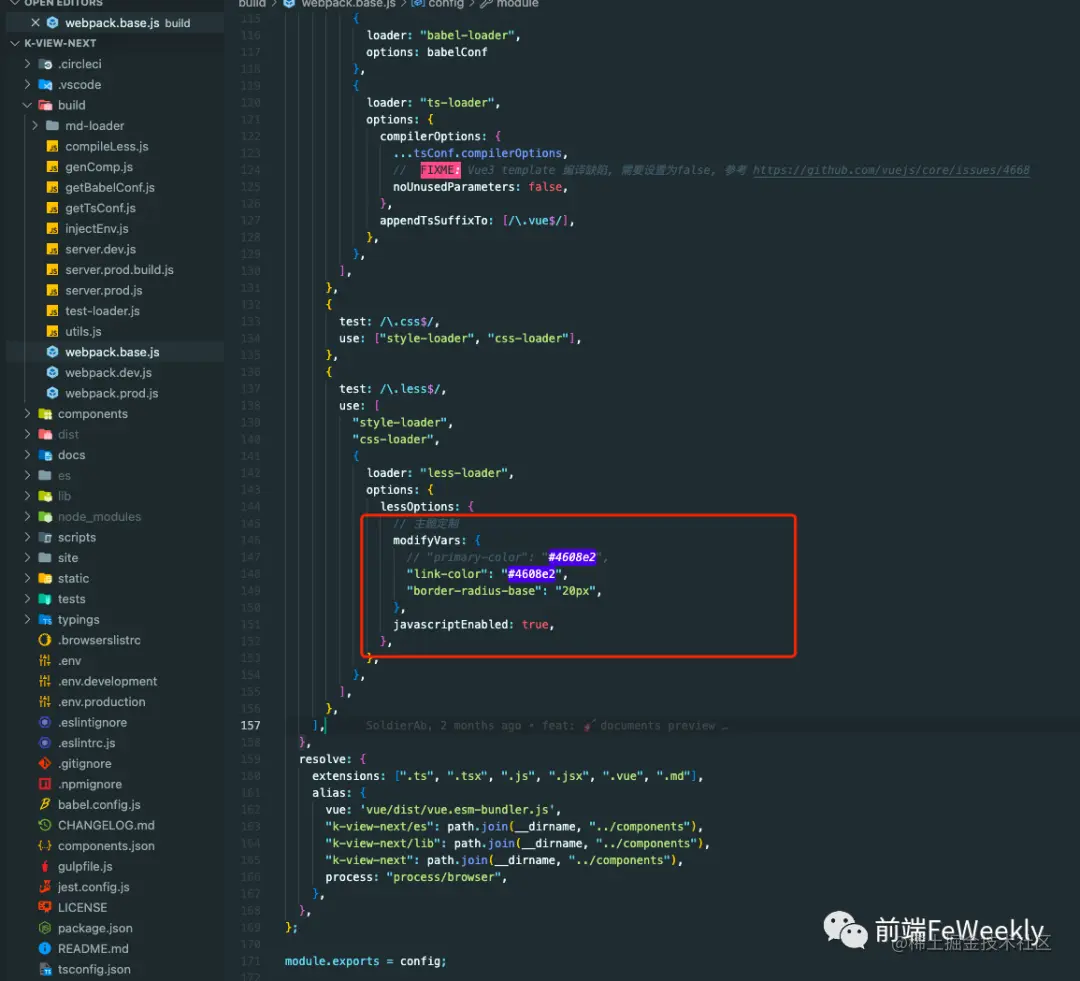Click the tests folder icon
Image resolution: width=1080 pixels, height=981 pixels.
(x=45, y=599)
